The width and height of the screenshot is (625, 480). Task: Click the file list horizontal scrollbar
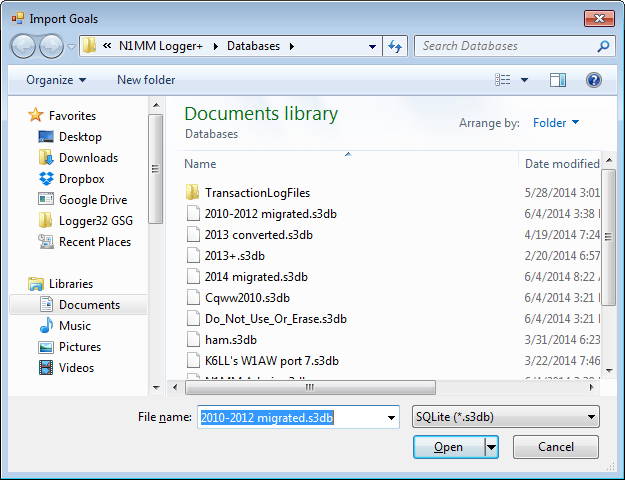click(x=310, y=387)
